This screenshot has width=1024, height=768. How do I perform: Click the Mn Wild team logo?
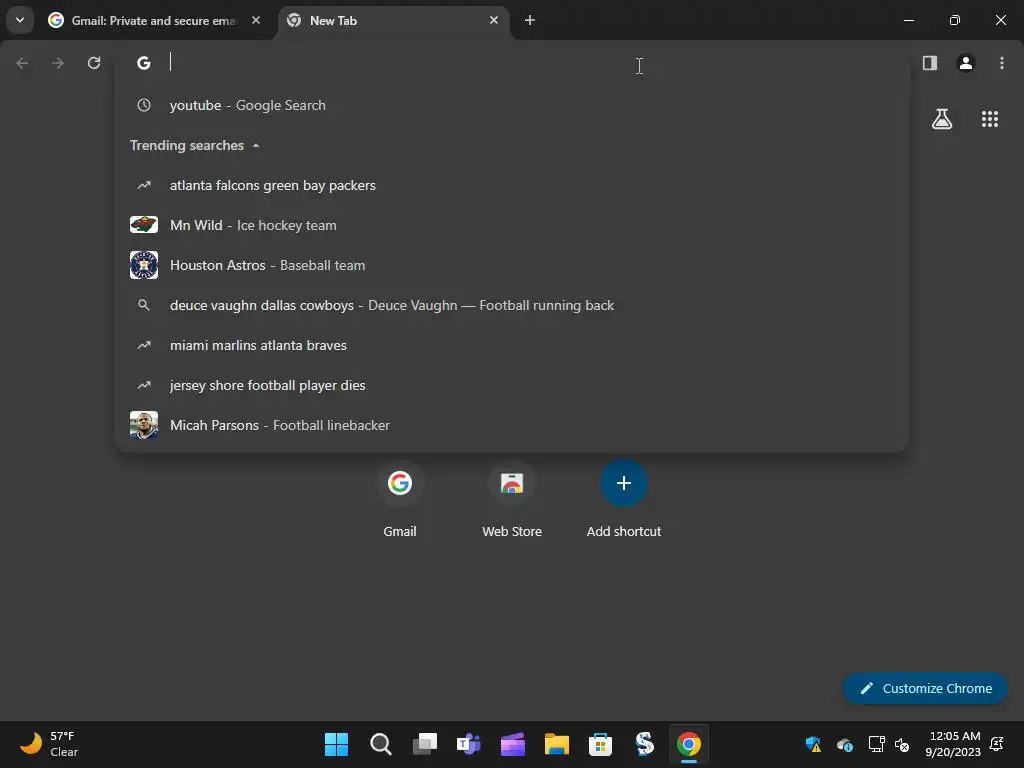tap(144, 225)
